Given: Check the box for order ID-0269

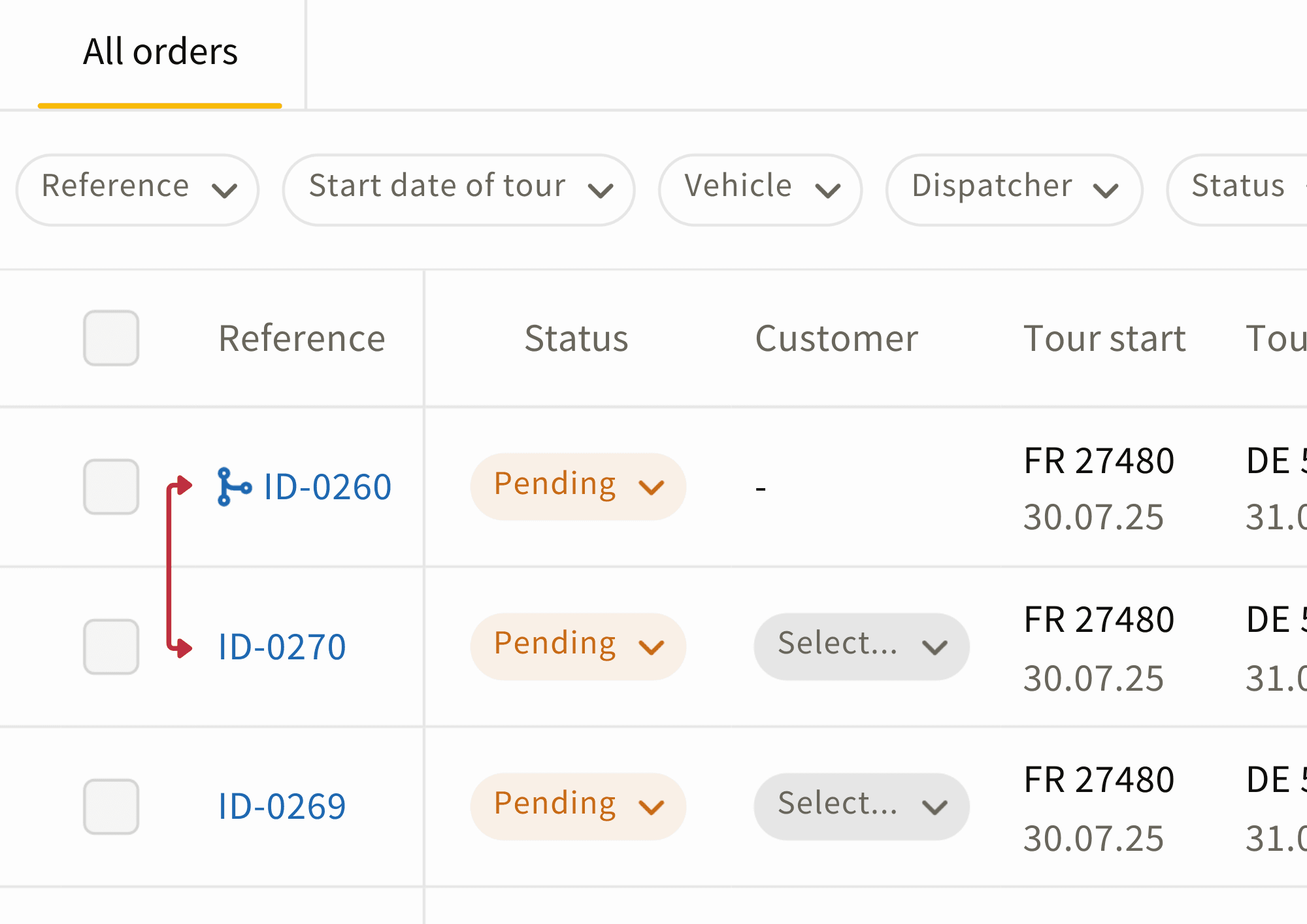Looking at the screenshot, I should point(111,806).
